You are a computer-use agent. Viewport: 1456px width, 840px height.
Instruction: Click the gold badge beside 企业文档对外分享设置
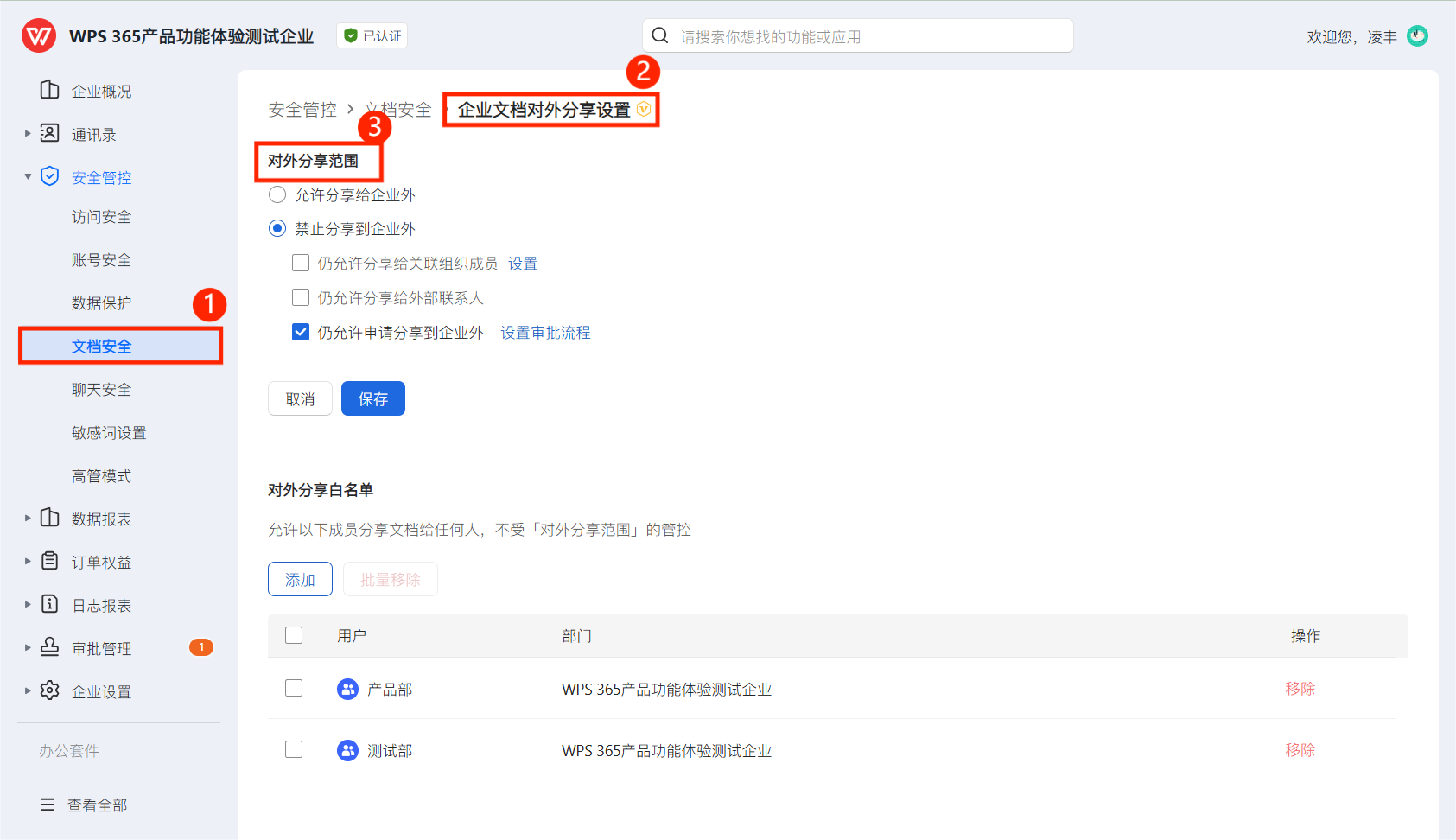click(x=644, y=109)
